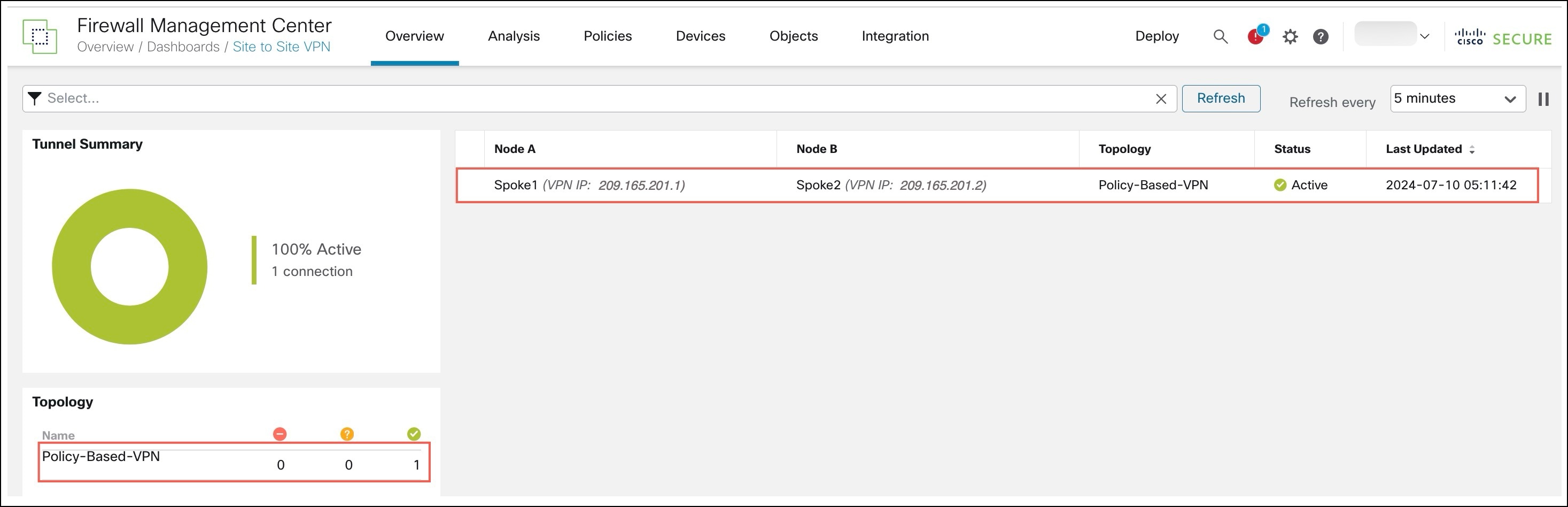Open the Policies menu
Screen dimensions: 1568x507
pyautogui.click(x=608, y=36)
